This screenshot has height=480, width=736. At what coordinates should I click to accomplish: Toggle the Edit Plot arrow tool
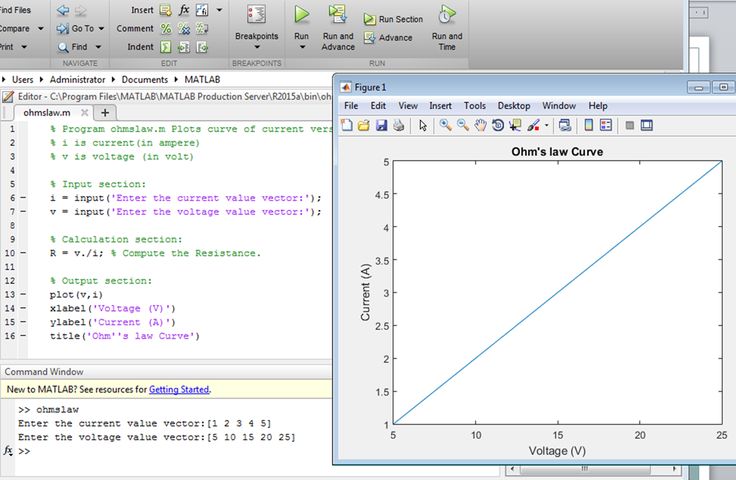(423, 125)
